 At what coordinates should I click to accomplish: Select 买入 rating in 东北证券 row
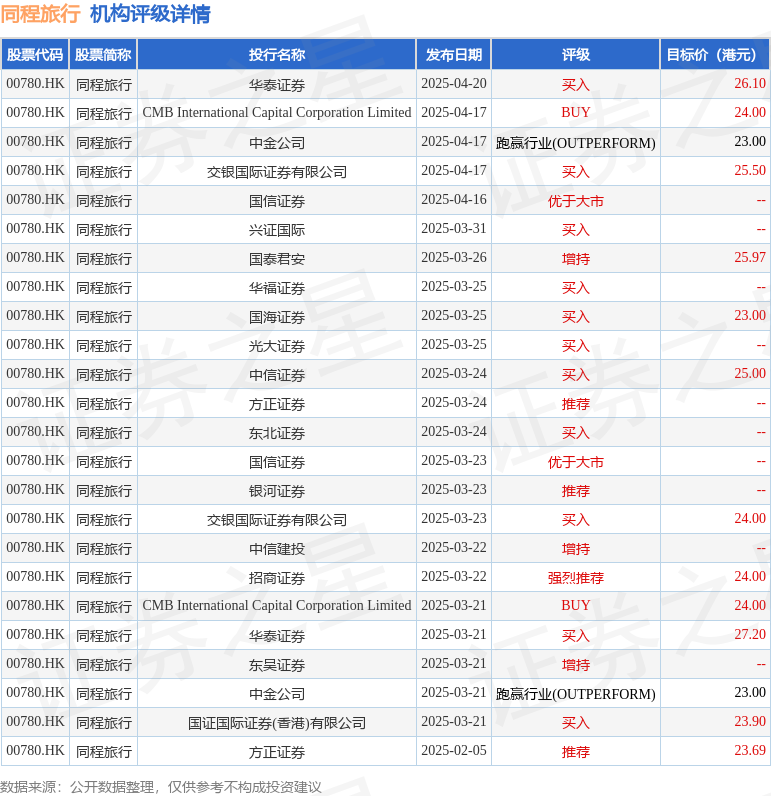(576, 433)
